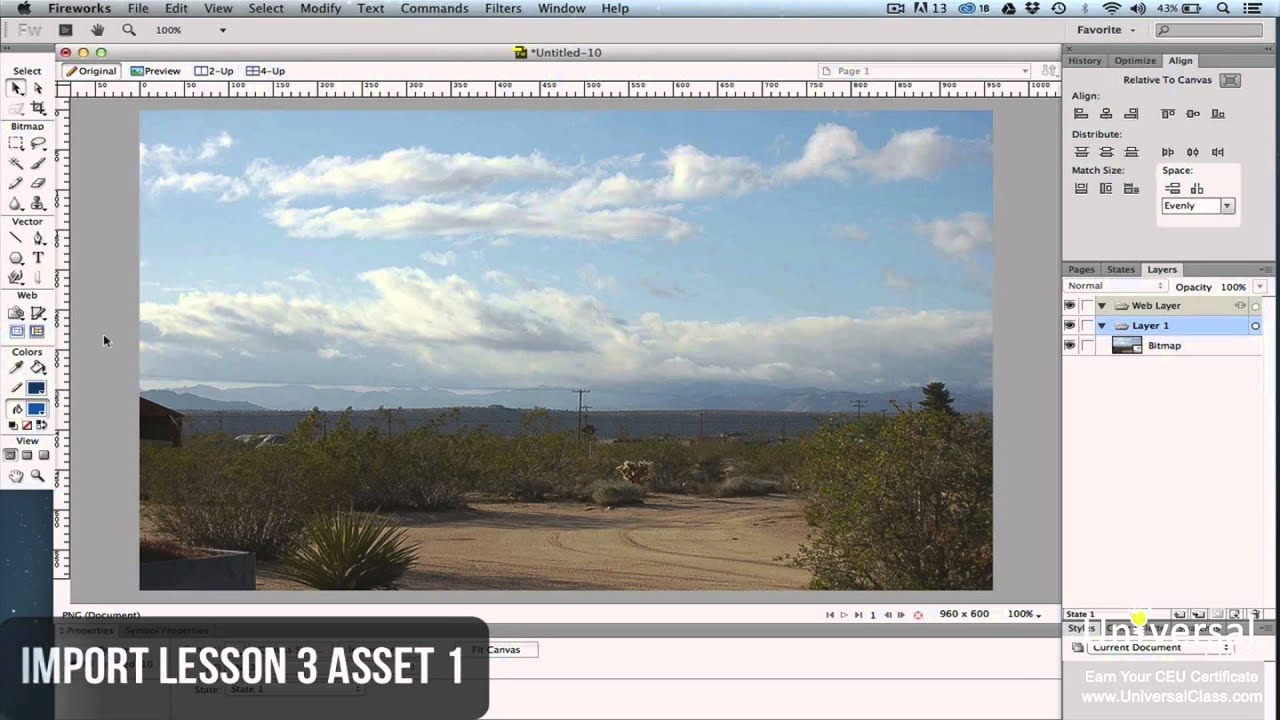The height and width of the screenshot is (720, 1280).
Task: Select the Hotspot tool
Action: 16,313
